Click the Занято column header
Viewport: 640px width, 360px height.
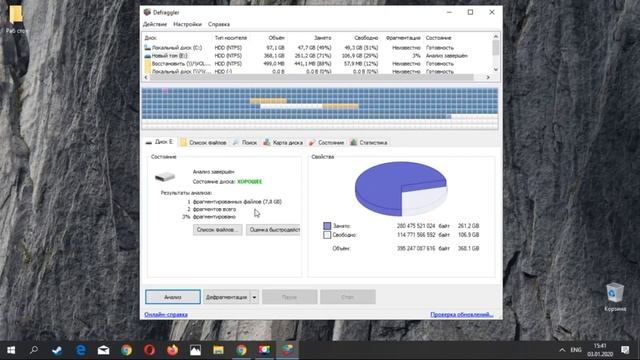[x=322, y=38]
